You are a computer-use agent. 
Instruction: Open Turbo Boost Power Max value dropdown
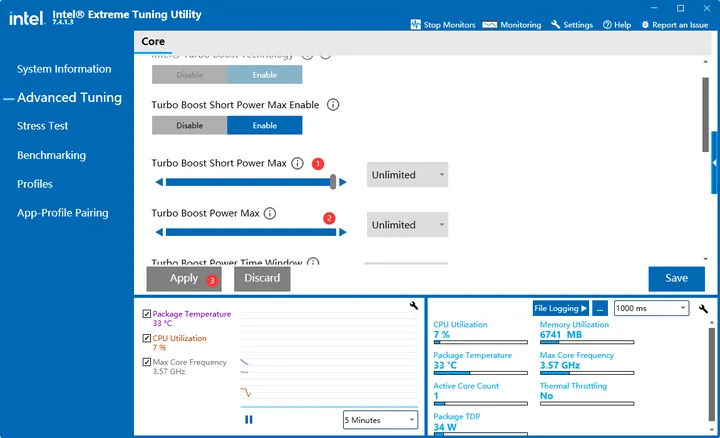[407, 225]
